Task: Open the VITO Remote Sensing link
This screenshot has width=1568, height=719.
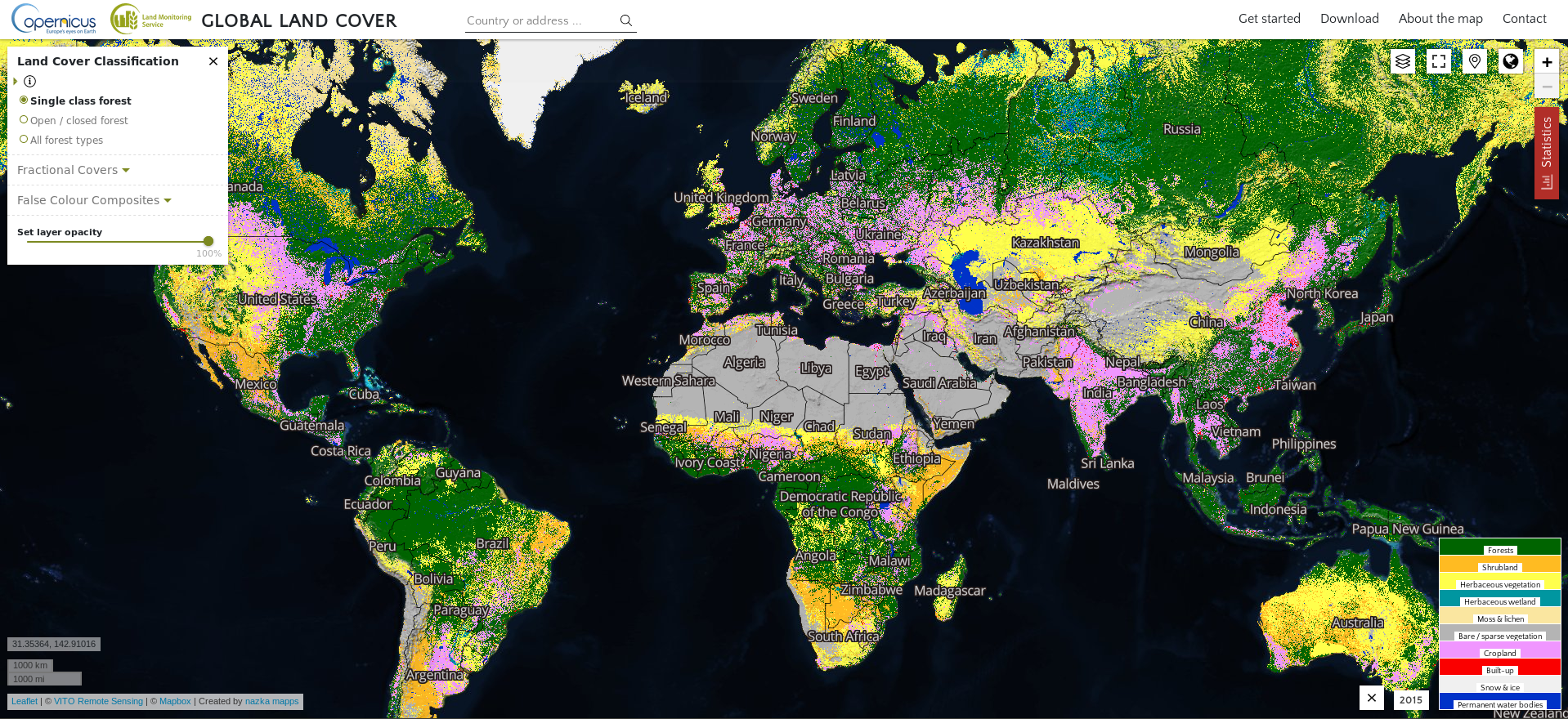Action: (98, 701)
